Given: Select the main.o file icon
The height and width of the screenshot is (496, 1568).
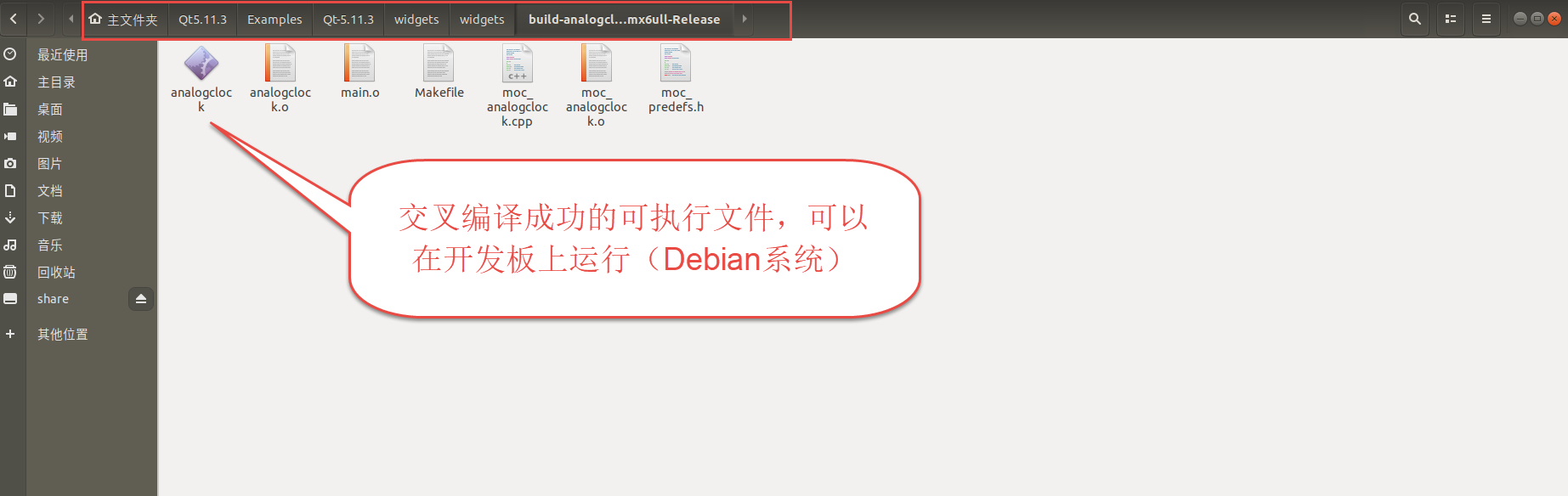Looking at the screenshot, I should click(359, 64).
